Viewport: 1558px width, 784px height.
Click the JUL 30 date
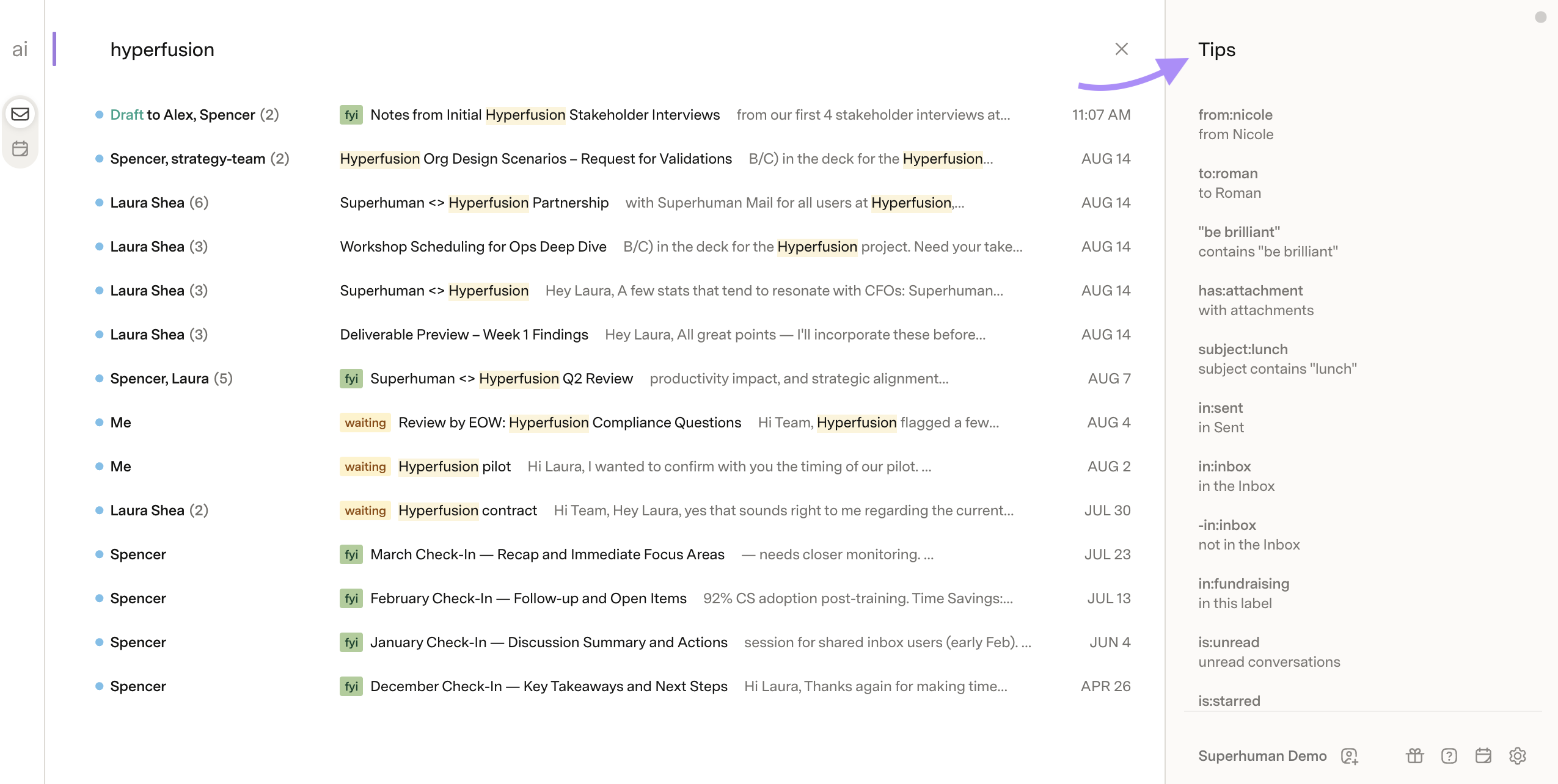click(x=1107, y=510)
